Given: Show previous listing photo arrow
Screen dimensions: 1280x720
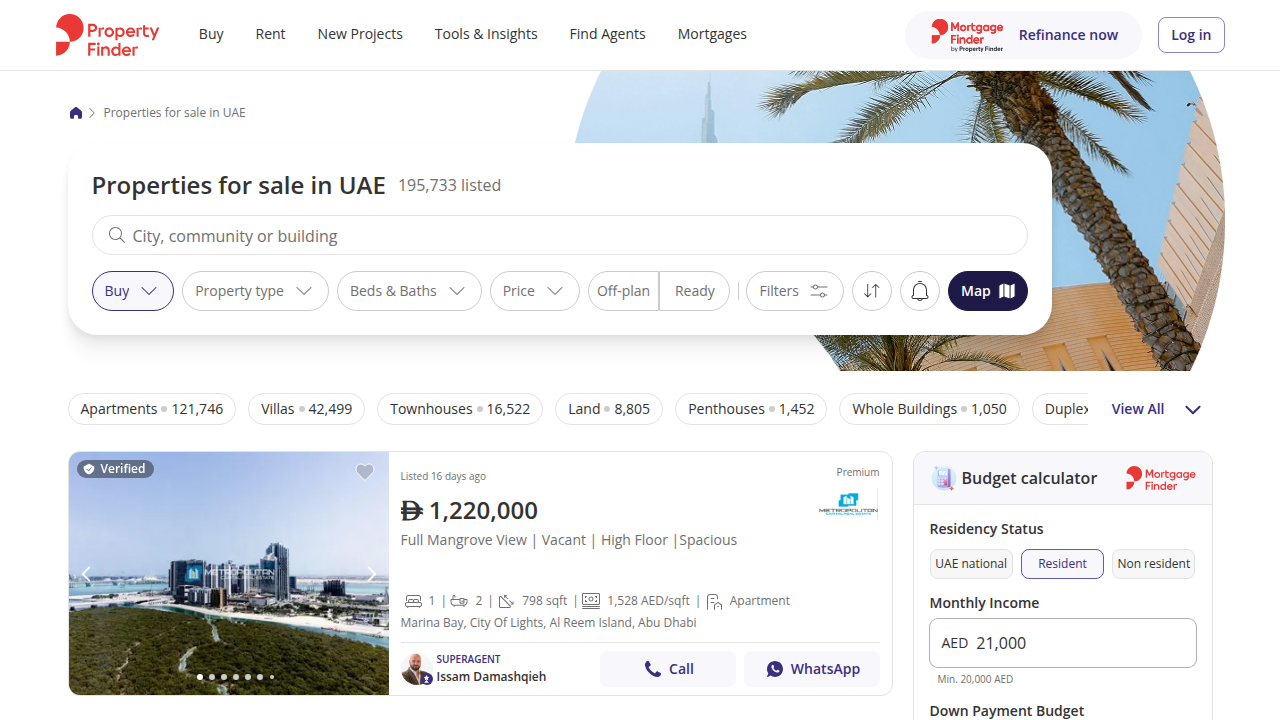Looking at the screenshot, I should pyautogui.click(x=86, y=574).
